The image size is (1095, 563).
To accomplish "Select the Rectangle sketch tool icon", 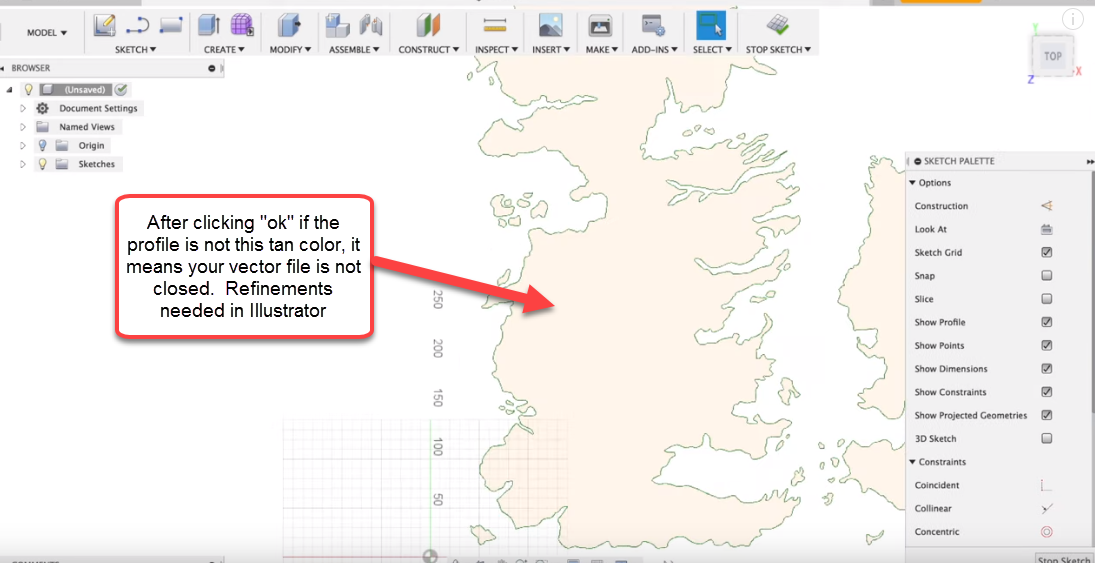I will click(x=170, y=26).
